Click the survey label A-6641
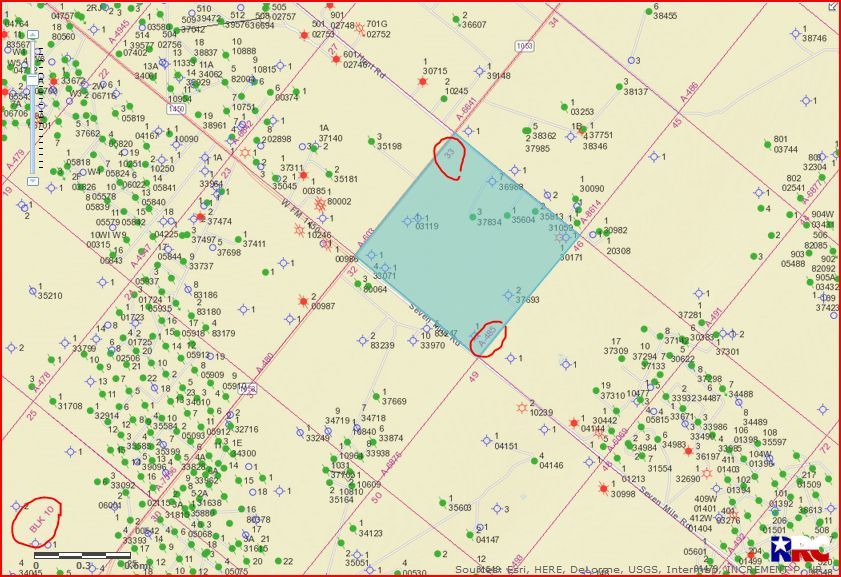 click(x=466, y=110)
